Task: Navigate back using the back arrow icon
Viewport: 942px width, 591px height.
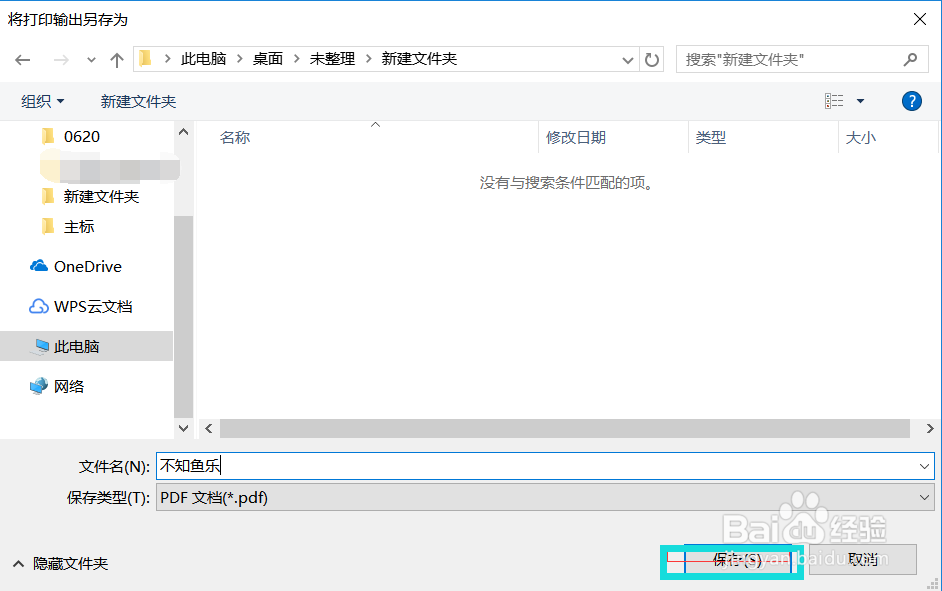Action: pos(22,59)
